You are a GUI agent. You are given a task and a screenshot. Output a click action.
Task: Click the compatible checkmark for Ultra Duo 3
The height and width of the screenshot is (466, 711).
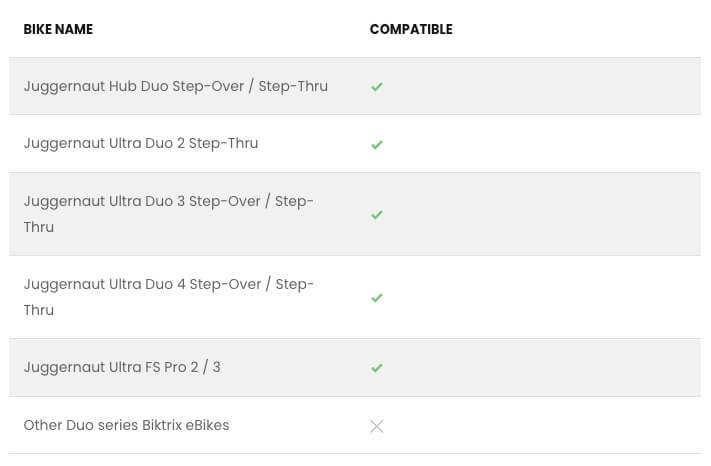(377, 215)
